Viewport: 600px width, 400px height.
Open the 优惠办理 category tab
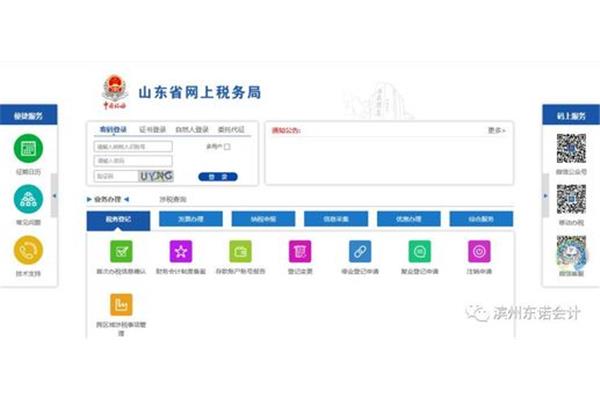409,219
